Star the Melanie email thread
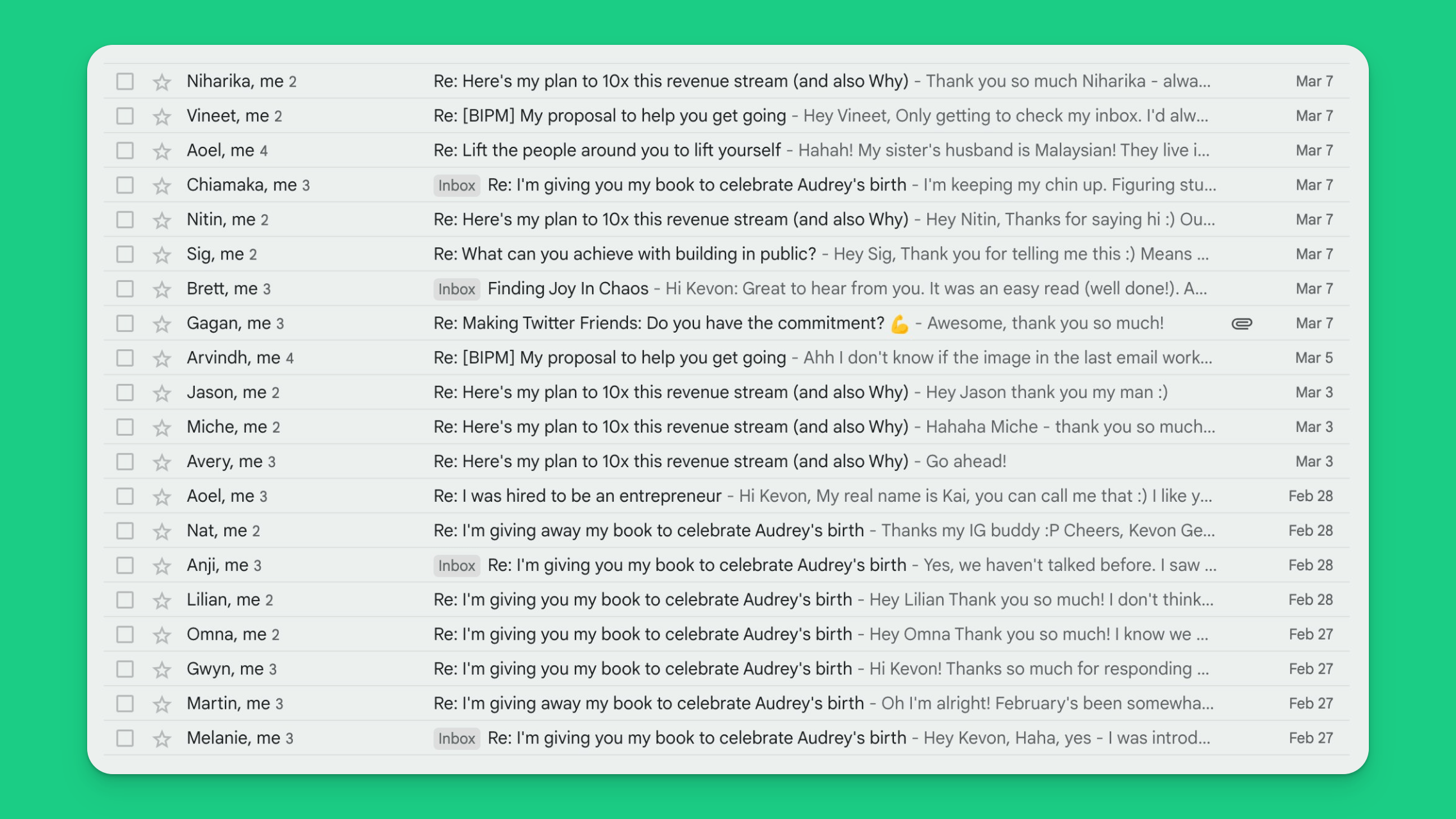The height and width of the screenshot is (819, 1456). point(161,740)
